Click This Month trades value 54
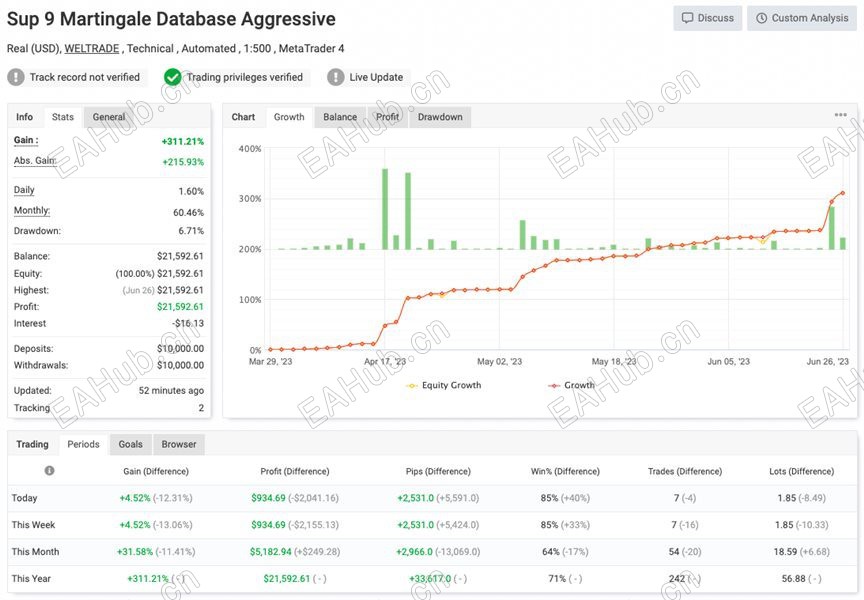The height and width of the screenshot is (600, 864). click(673, 552)
